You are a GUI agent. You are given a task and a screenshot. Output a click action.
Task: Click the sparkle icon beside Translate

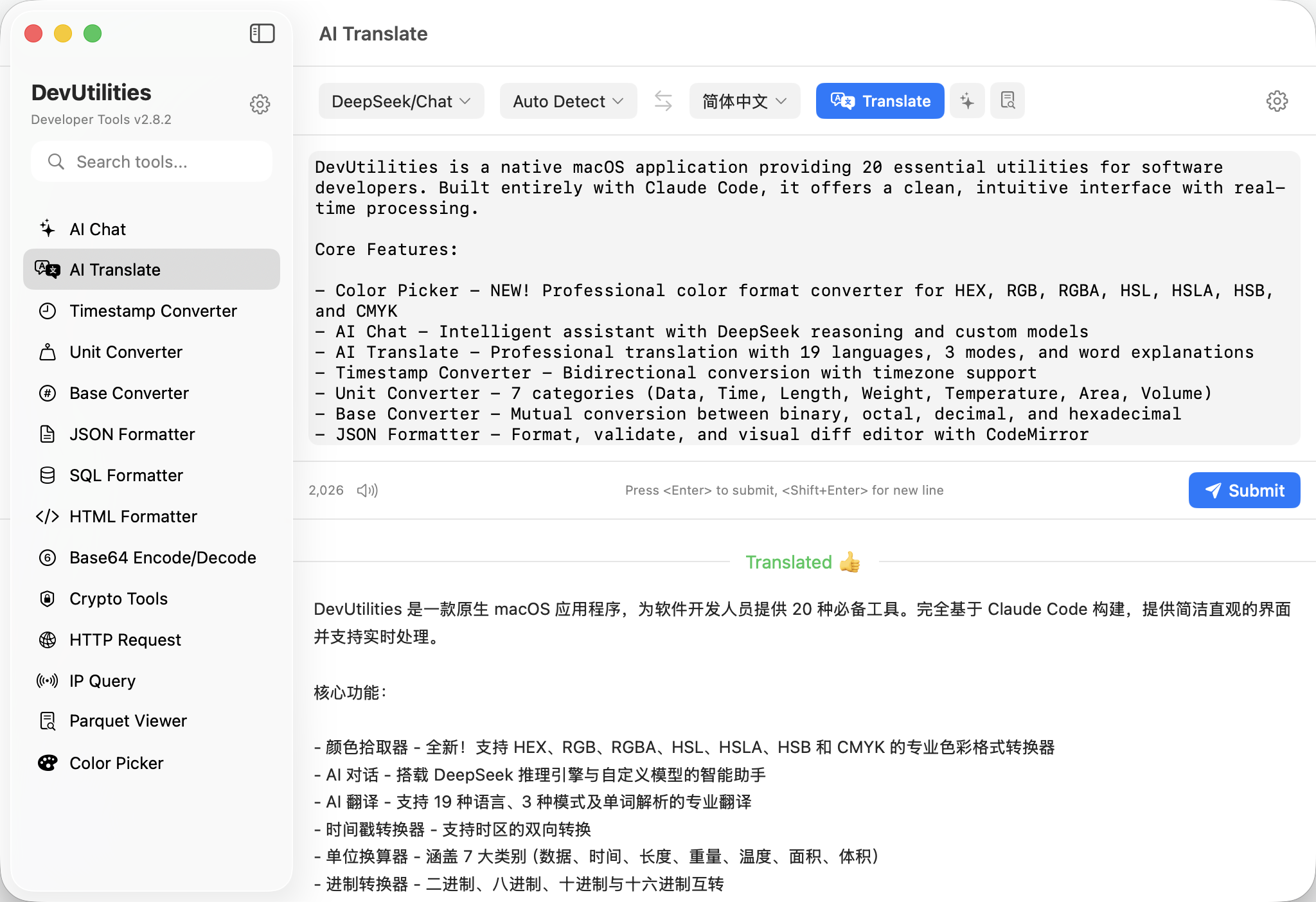click(x=967, y=101)
